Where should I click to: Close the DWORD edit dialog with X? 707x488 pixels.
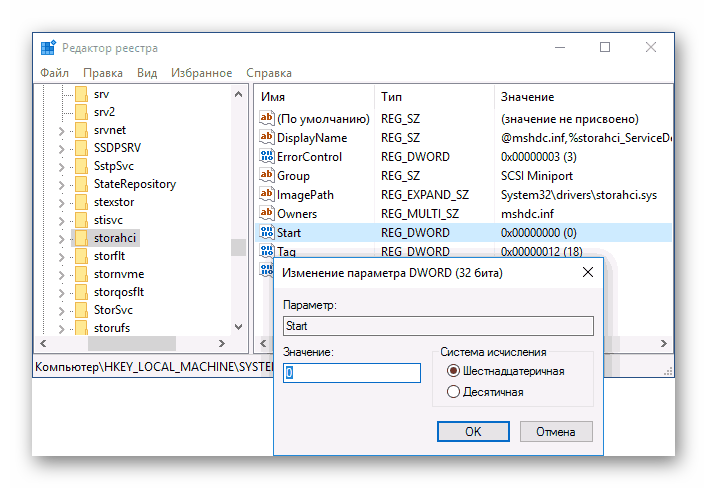pyautogui.click(x=588, y=272)
